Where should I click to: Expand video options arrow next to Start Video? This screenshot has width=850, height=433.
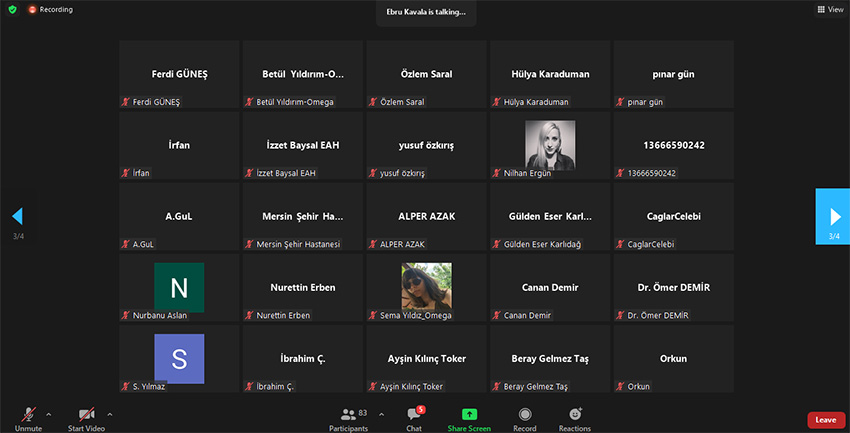pos(109,413)
